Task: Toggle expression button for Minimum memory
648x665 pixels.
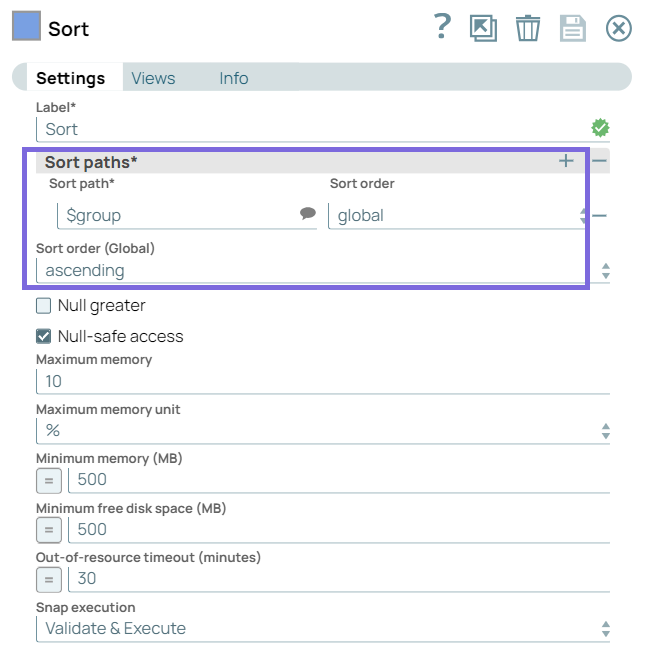Action: point(48,480)
